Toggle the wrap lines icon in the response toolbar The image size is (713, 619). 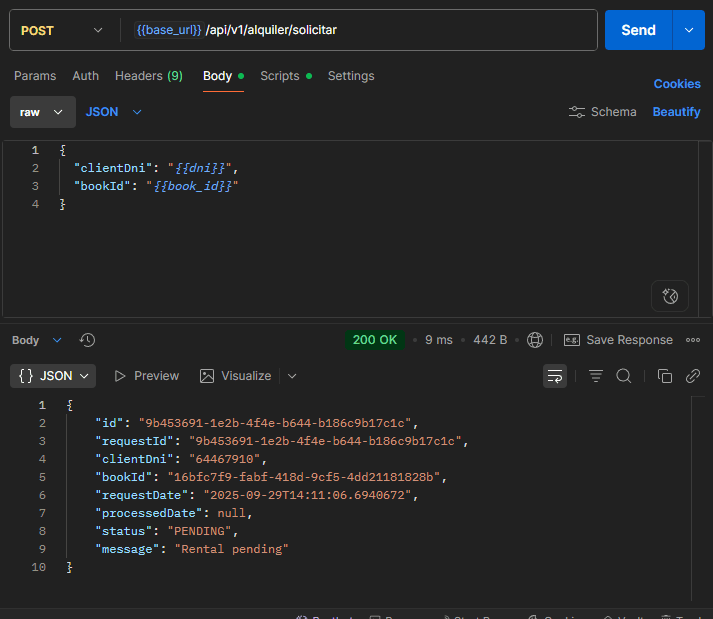point(555,376)
